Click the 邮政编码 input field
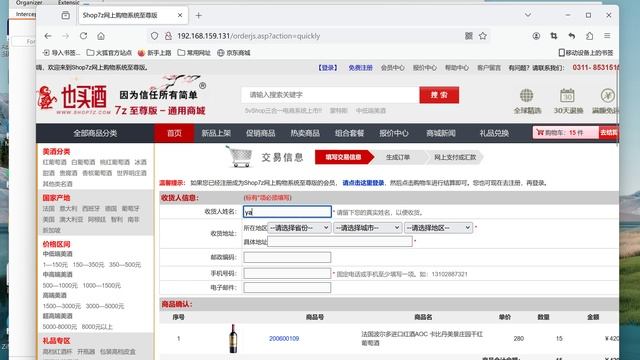This screenshot has height=360, width=640. click(287, 257)
